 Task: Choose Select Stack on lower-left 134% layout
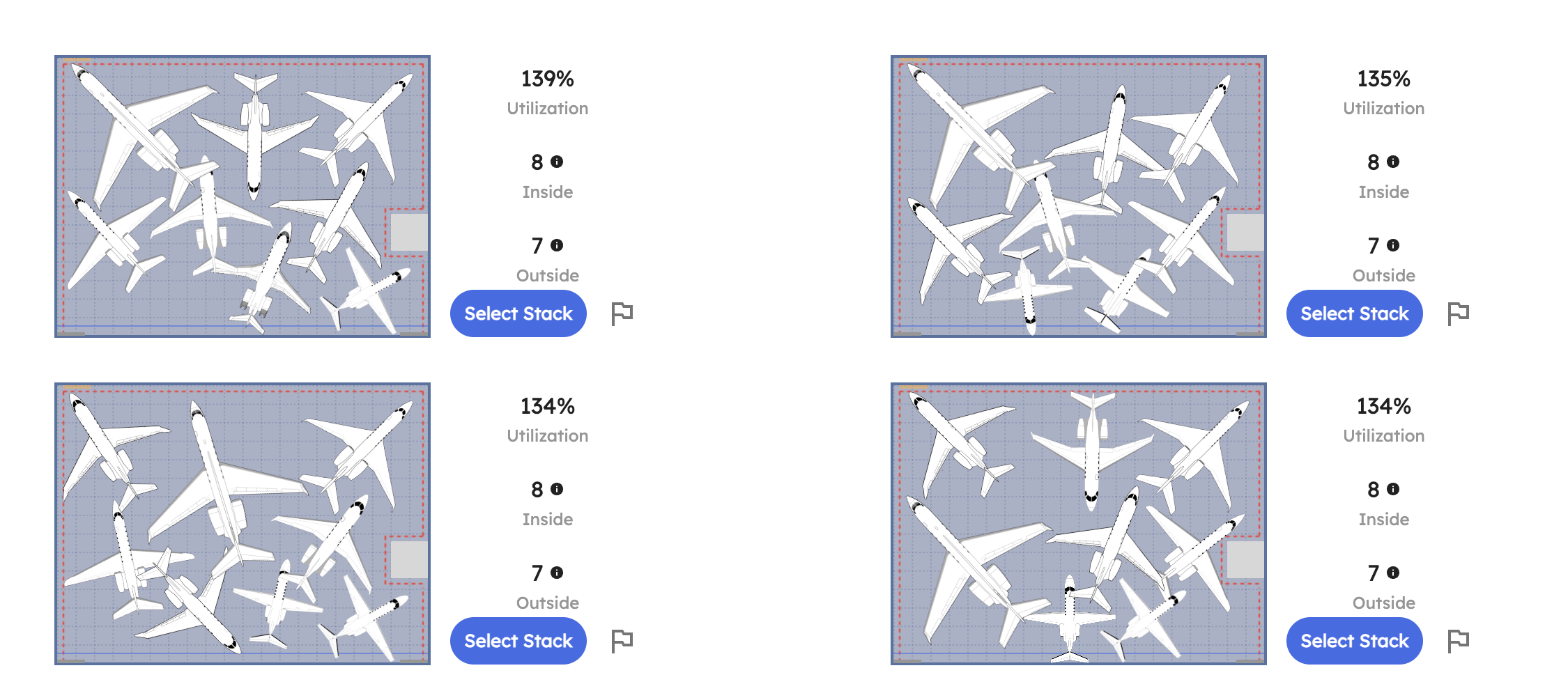[x=518, y=641]
